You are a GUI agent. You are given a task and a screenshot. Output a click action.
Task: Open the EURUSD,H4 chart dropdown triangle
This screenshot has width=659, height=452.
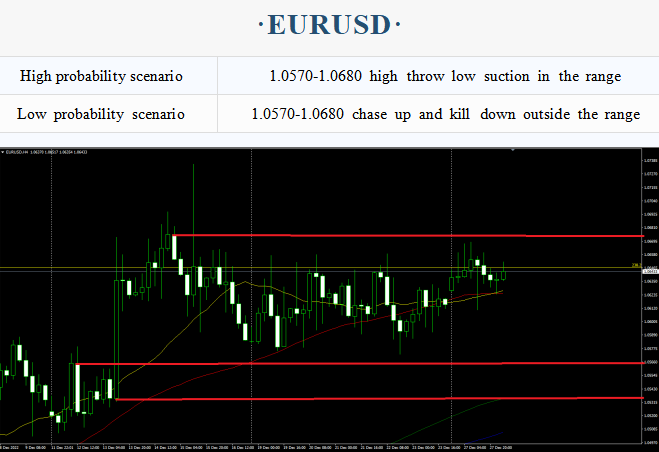pos(3,152)
